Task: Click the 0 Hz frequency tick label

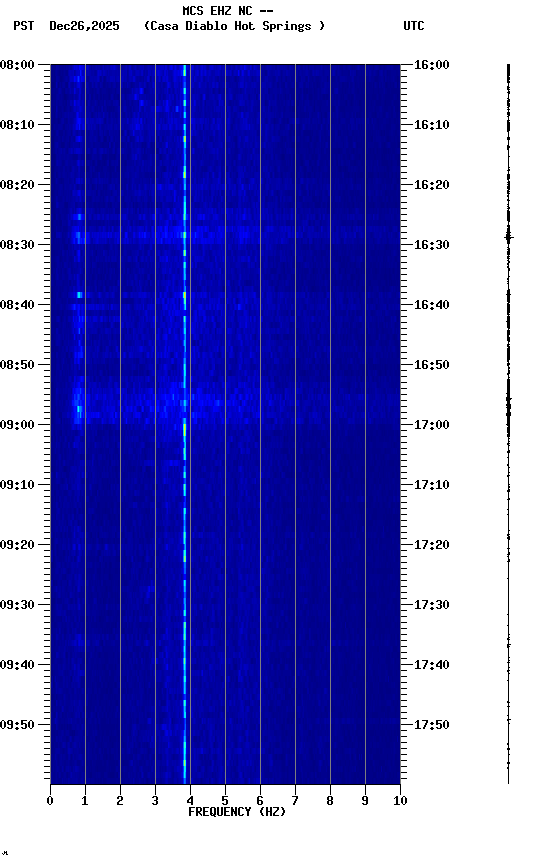Action: [x=50, y=801]
